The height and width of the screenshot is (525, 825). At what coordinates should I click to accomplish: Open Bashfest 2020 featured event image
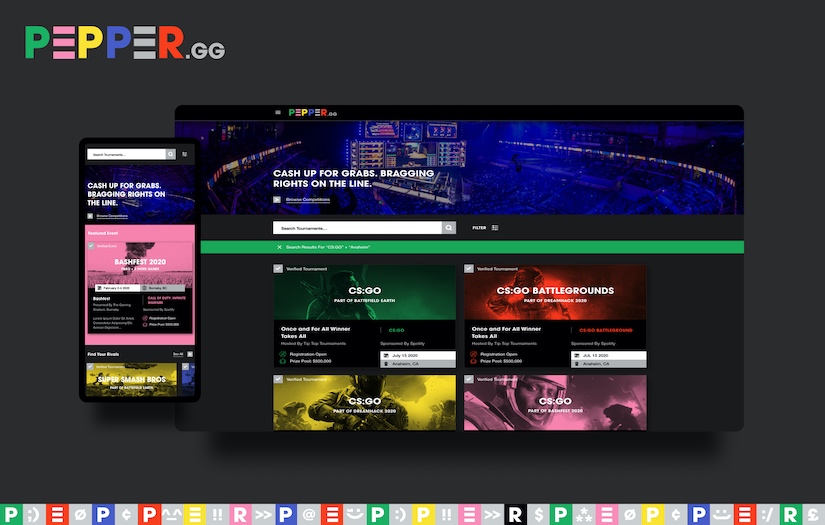[x=140, y=263]
